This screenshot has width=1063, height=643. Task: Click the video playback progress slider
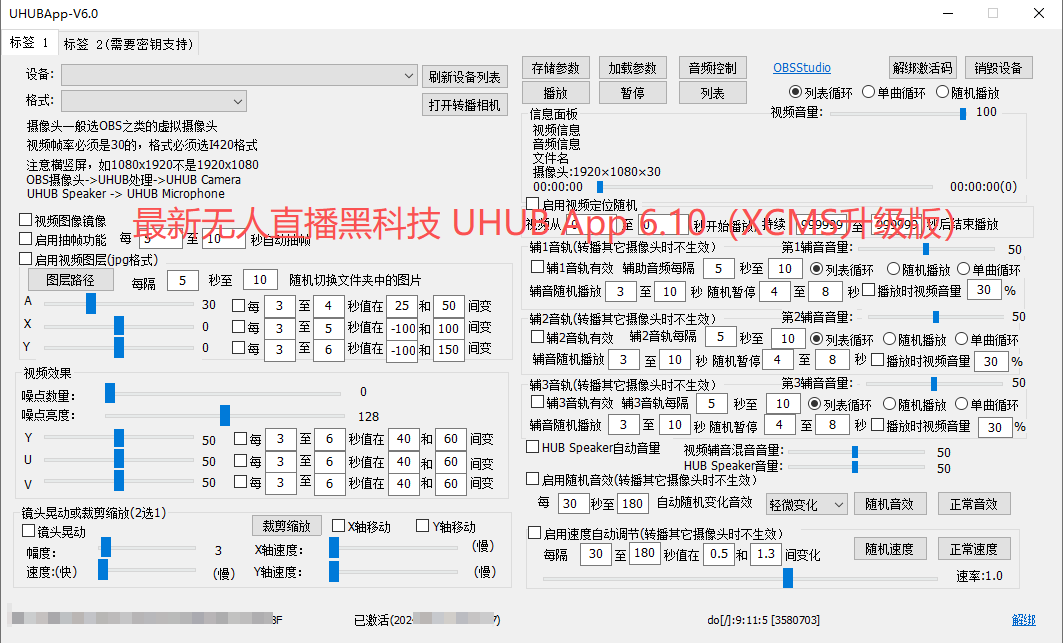766,187
